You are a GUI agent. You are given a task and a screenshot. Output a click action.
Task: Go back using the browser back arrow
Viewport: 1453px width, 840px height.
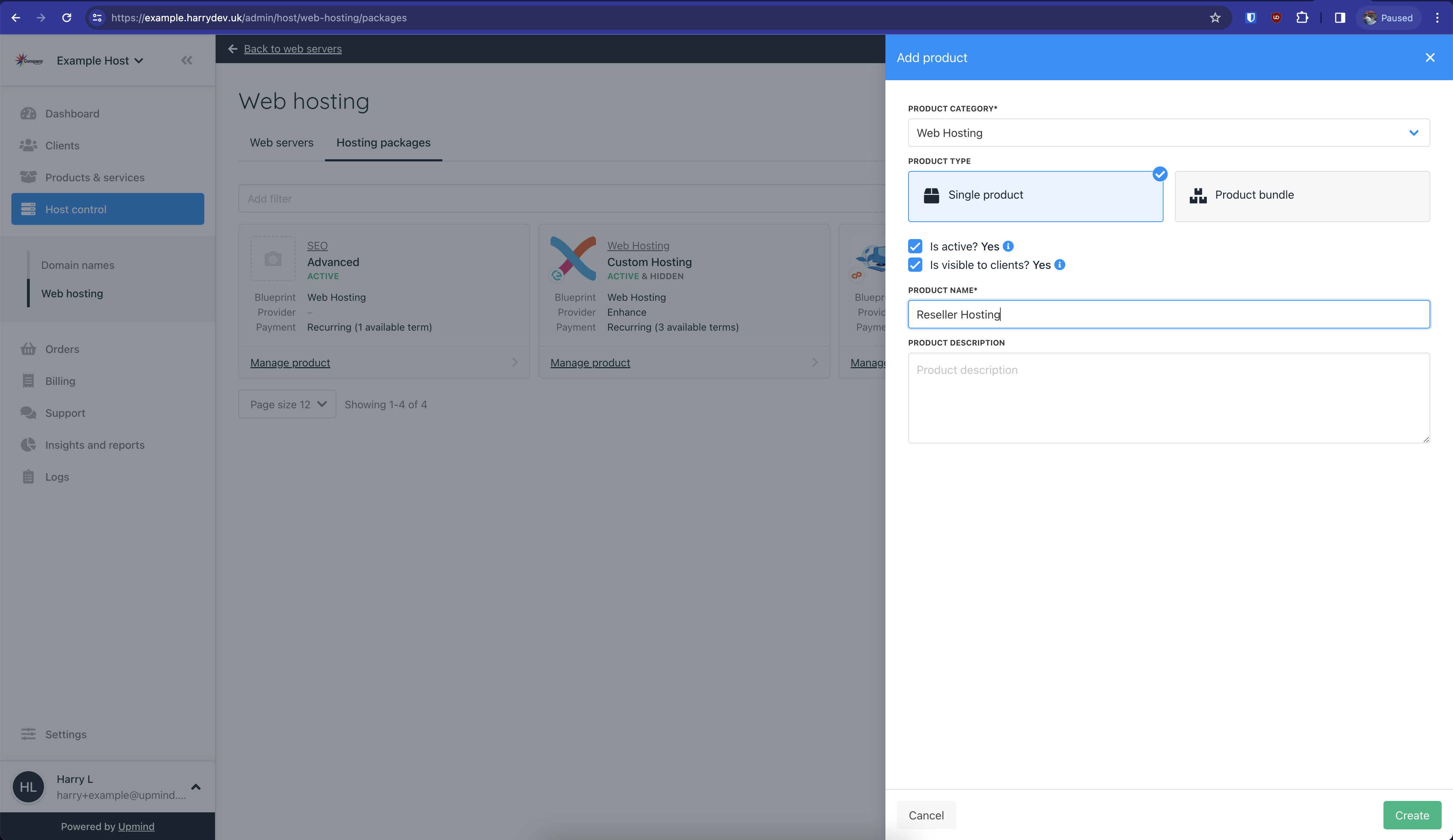(x=16, y=18)
